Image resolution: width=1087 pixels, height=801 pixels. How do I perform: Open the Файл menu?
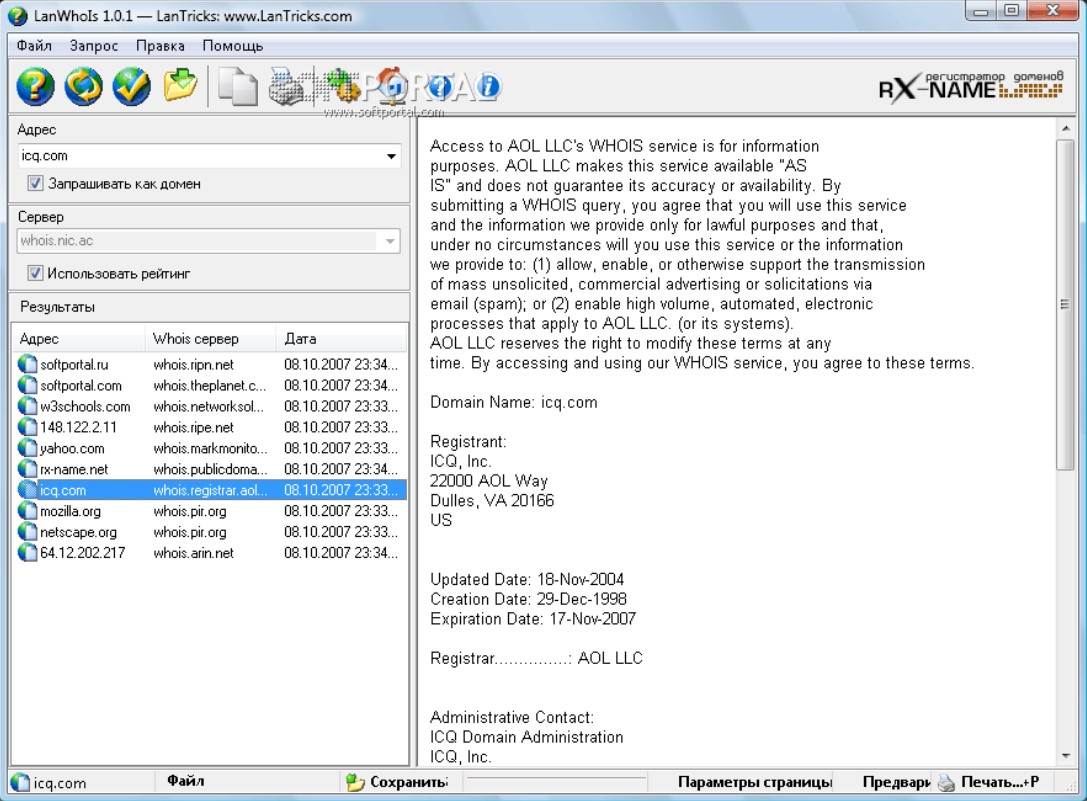click(34, 45)
